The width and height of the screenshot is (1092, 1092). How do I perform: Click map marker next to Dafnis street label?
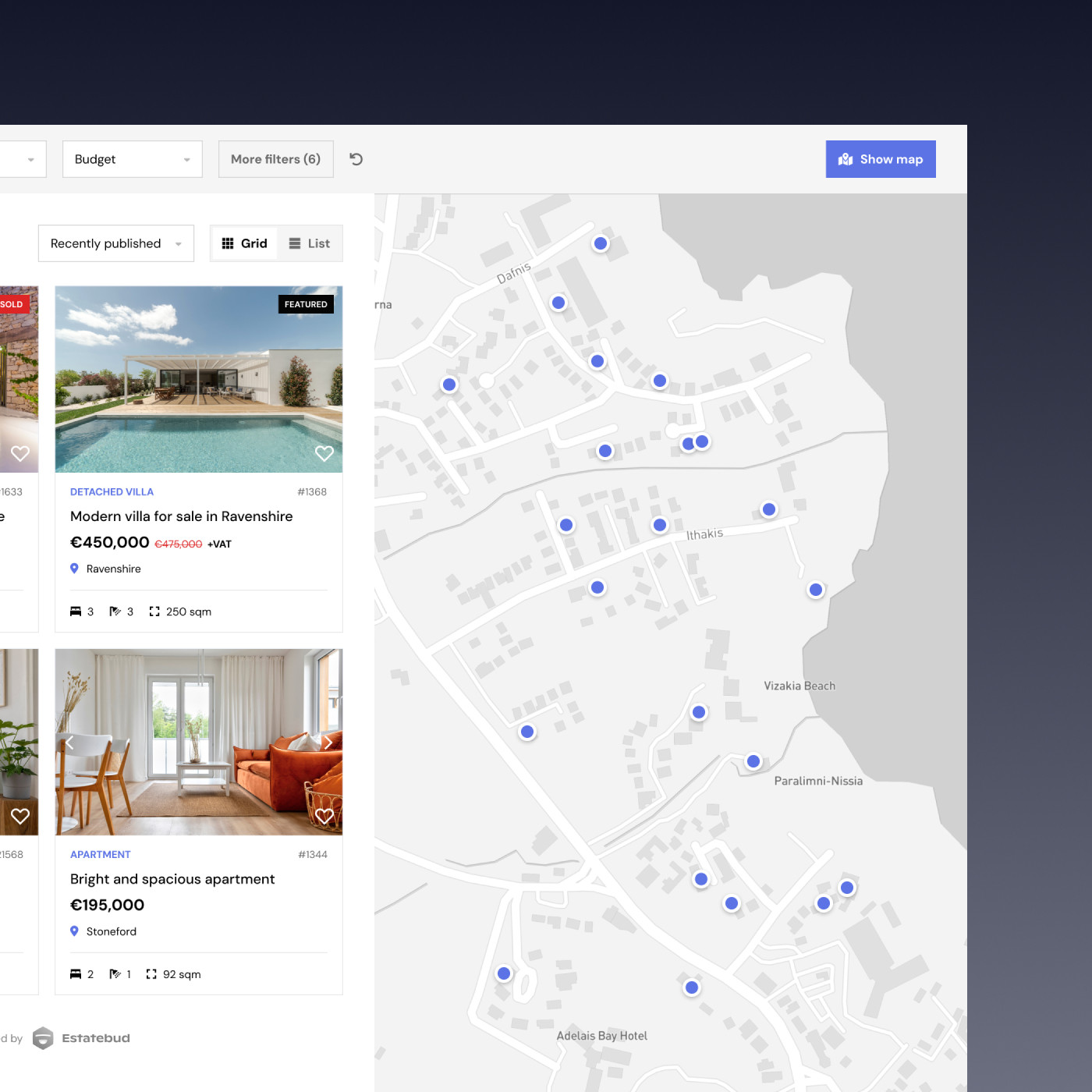point(558,303)
